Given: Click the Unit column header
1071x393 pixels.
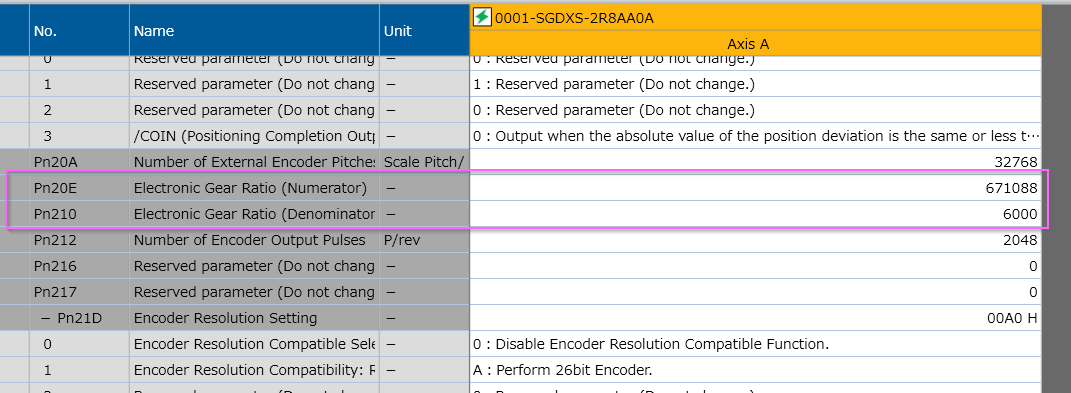Looking at the screenshot, I should coord(424,31).
